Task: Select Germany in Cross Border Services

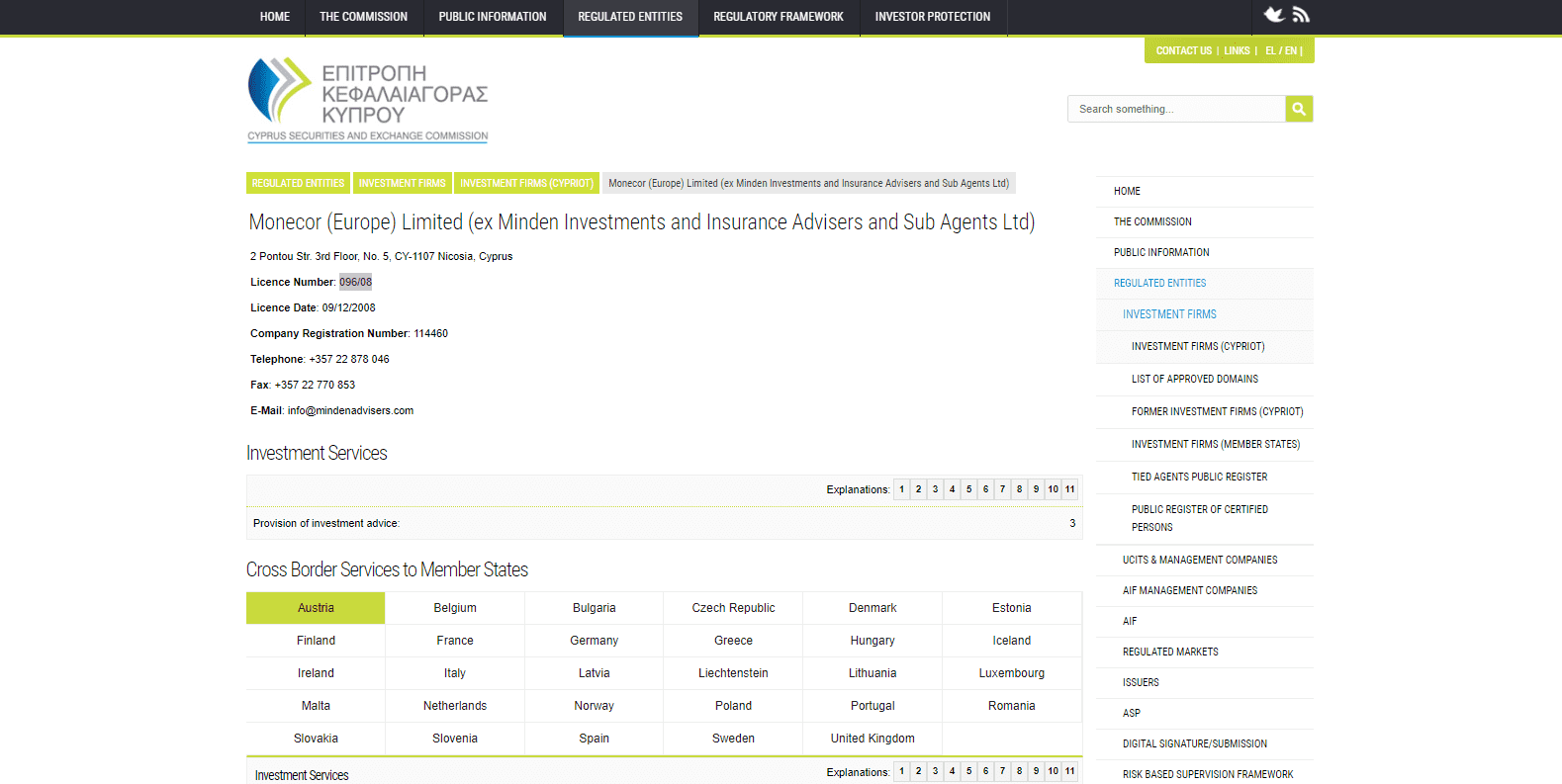Action: 594,641
